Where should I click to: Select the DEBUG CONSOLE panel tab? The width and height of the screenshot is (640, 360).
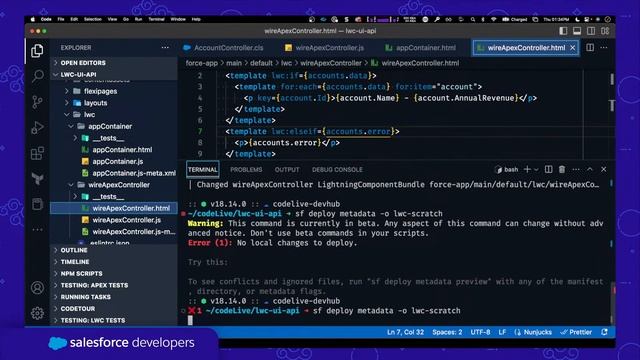click(x=337, y=170)
